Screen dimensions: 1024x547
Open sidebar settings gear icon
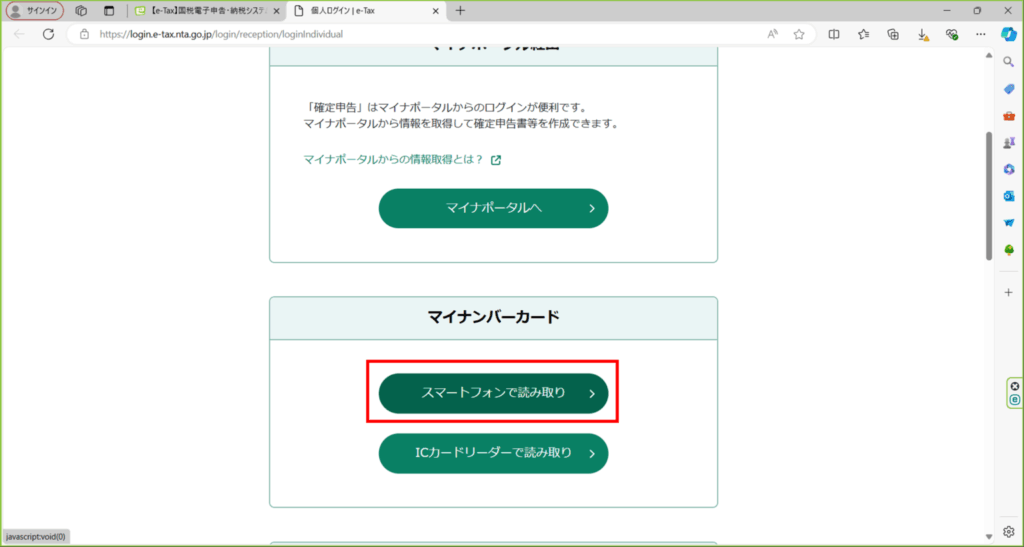(x=1009, y=532)
